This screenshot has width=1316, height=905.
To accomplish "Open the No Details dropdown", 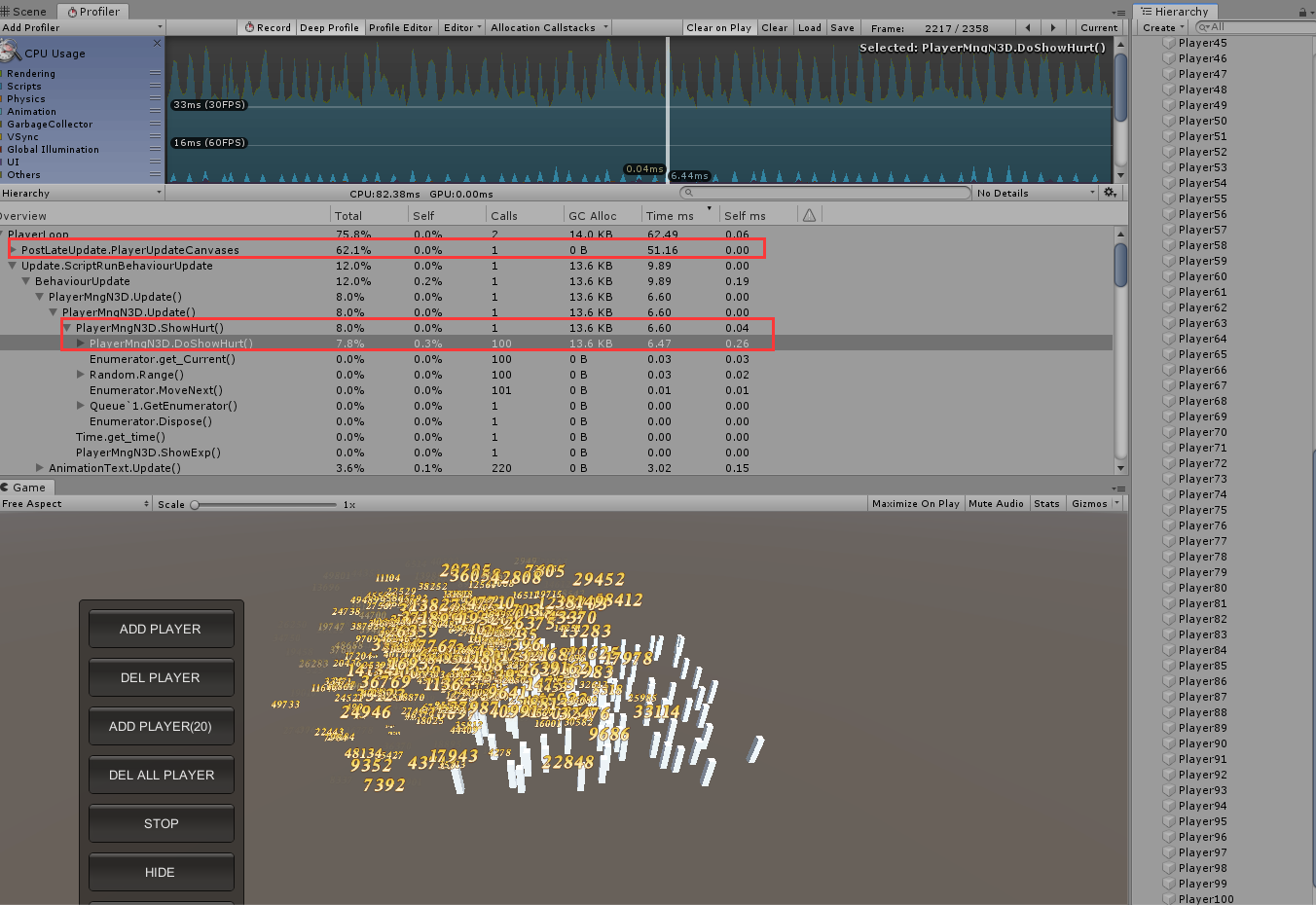I will click(x=1036, y=193).
